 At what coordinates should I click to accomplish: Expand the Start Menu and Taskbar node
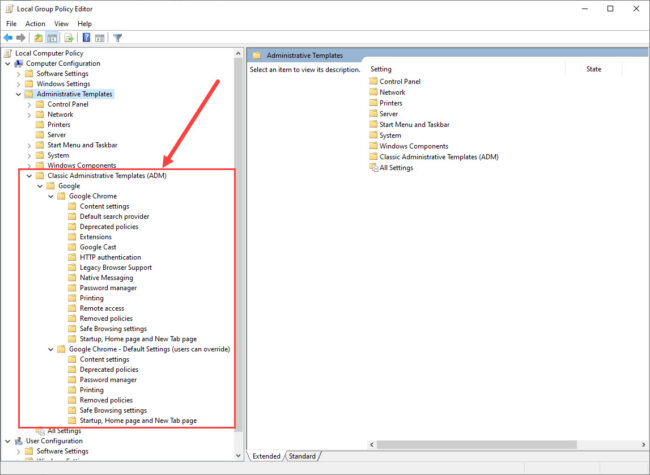click(x=29, y=145)
